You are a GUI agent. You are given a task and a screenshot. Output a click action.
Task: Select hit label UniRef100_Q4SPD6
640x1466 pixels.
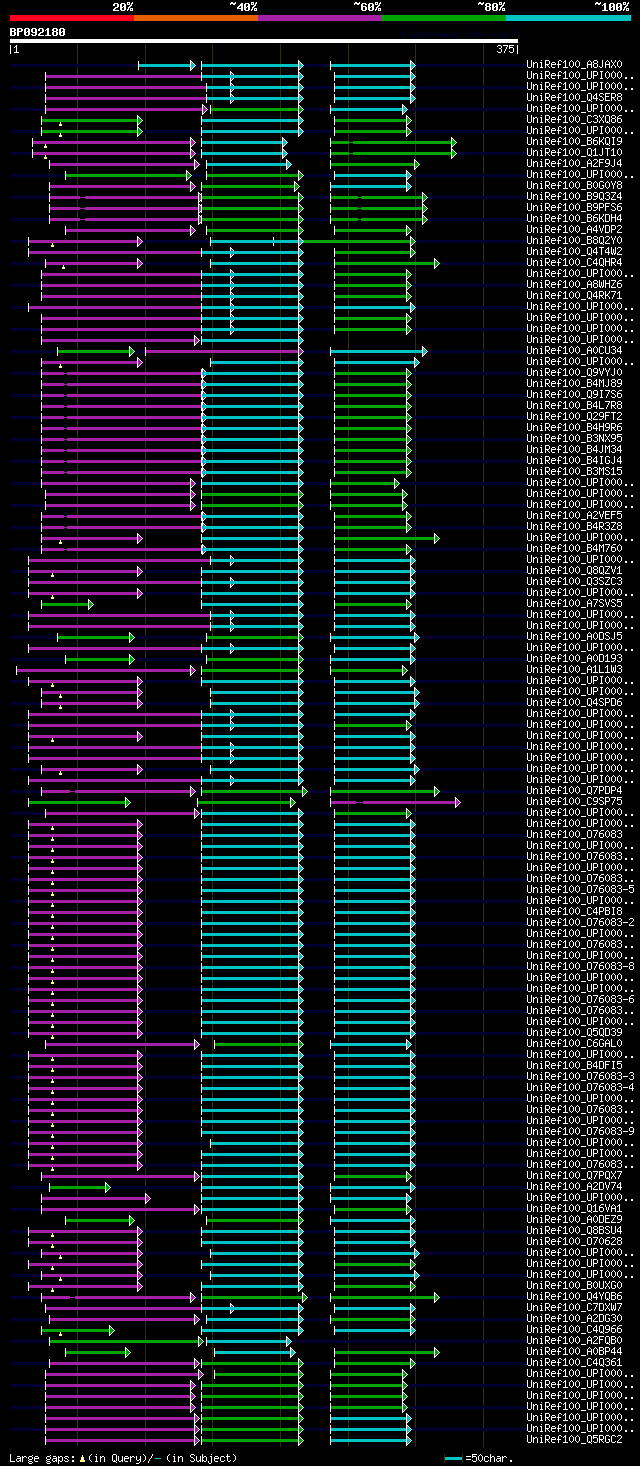click(x=575, y=703)
